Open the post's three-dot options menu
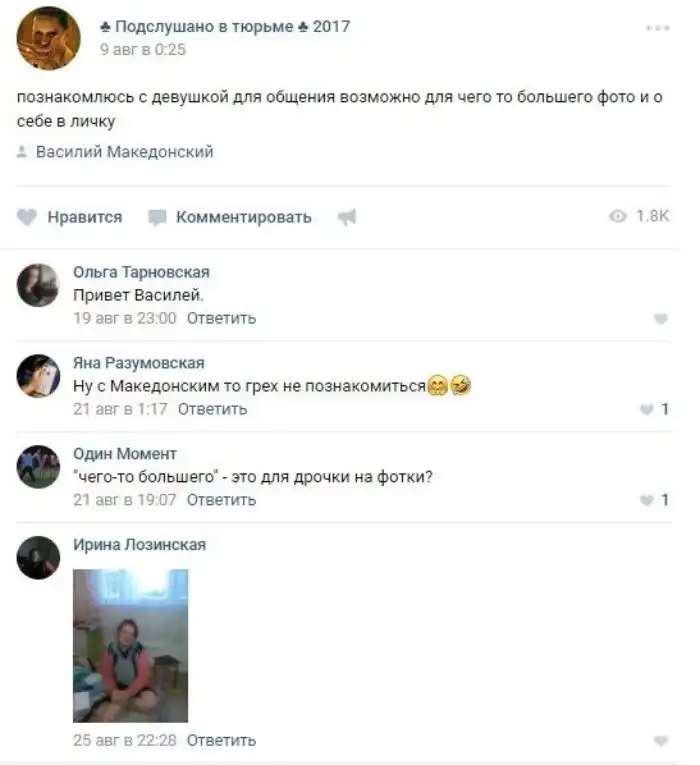 (x=658, y=28)
